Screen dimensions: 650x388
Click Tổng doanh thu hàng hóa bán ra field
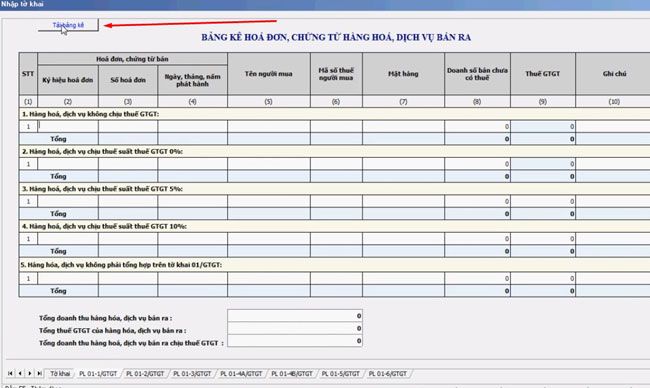[x=295, y=316]
